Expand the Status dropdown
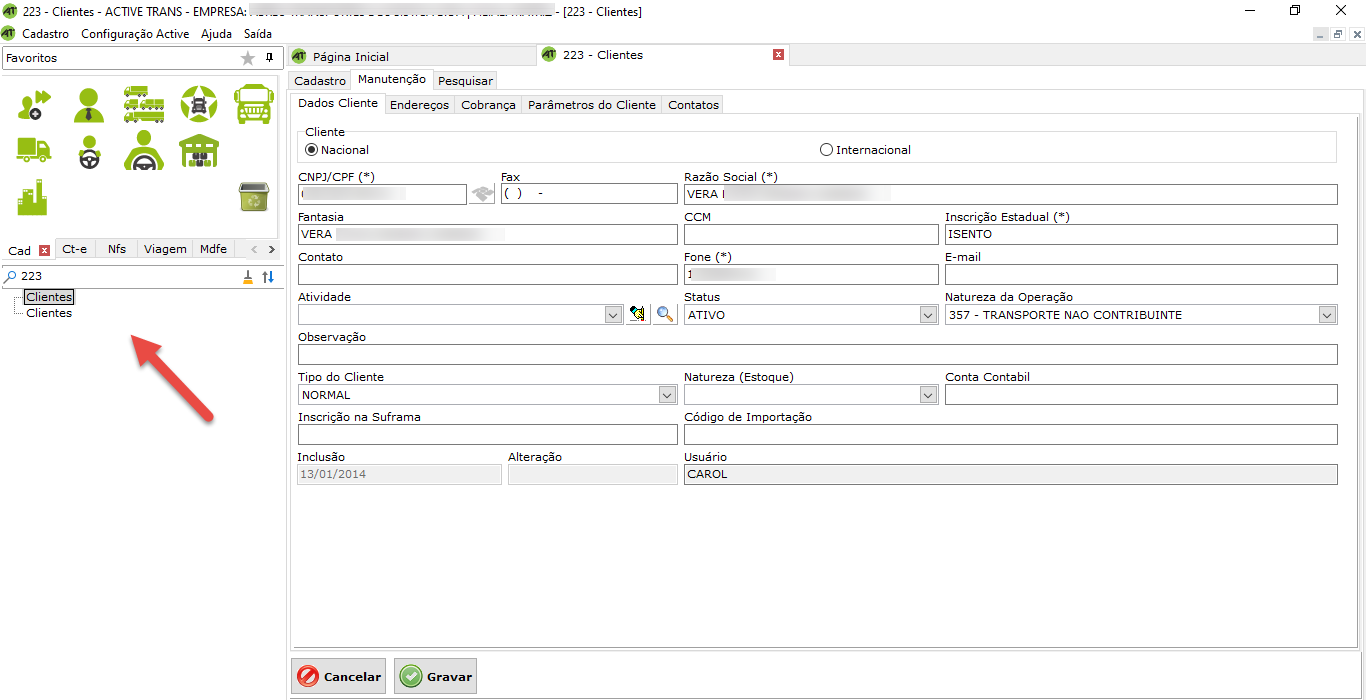 (x=927, y=315)
